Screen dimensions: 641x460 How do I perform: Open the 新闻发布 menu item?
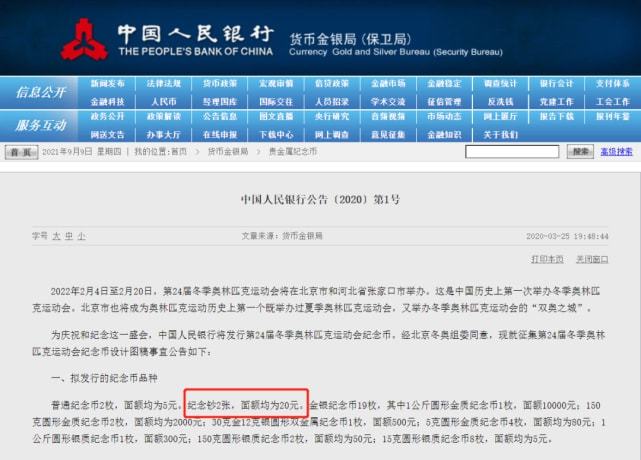click(107, 84)
